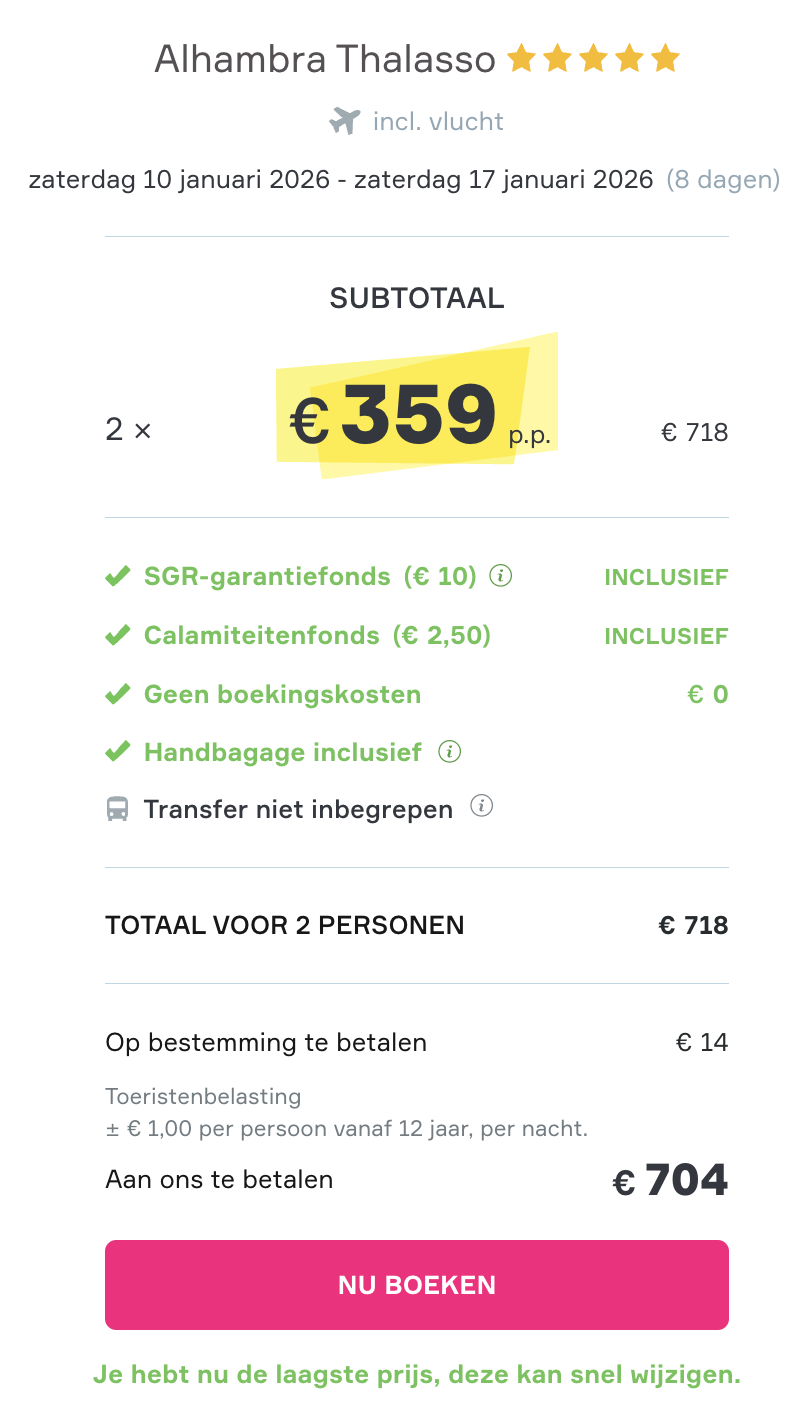Click the checkmark next to Calamiteitenfonds
810x1412 pixels.
pyautogui.click(x=117, y=634)
